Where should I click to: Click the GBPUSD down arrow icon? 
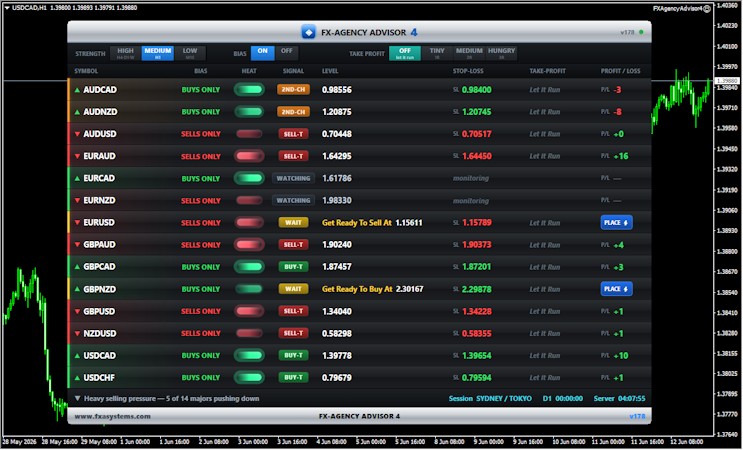tap(77, 311)
